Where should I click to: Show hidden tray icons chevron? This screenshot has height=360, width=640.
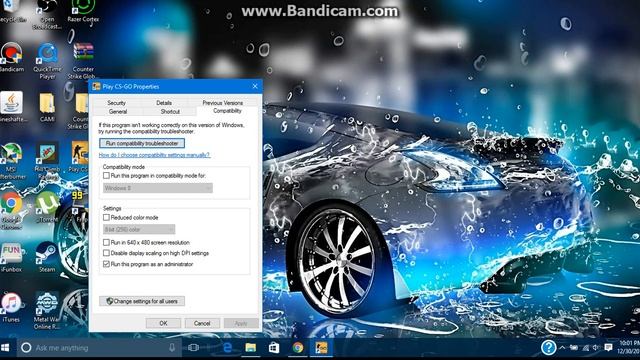(x=562, y=348)
